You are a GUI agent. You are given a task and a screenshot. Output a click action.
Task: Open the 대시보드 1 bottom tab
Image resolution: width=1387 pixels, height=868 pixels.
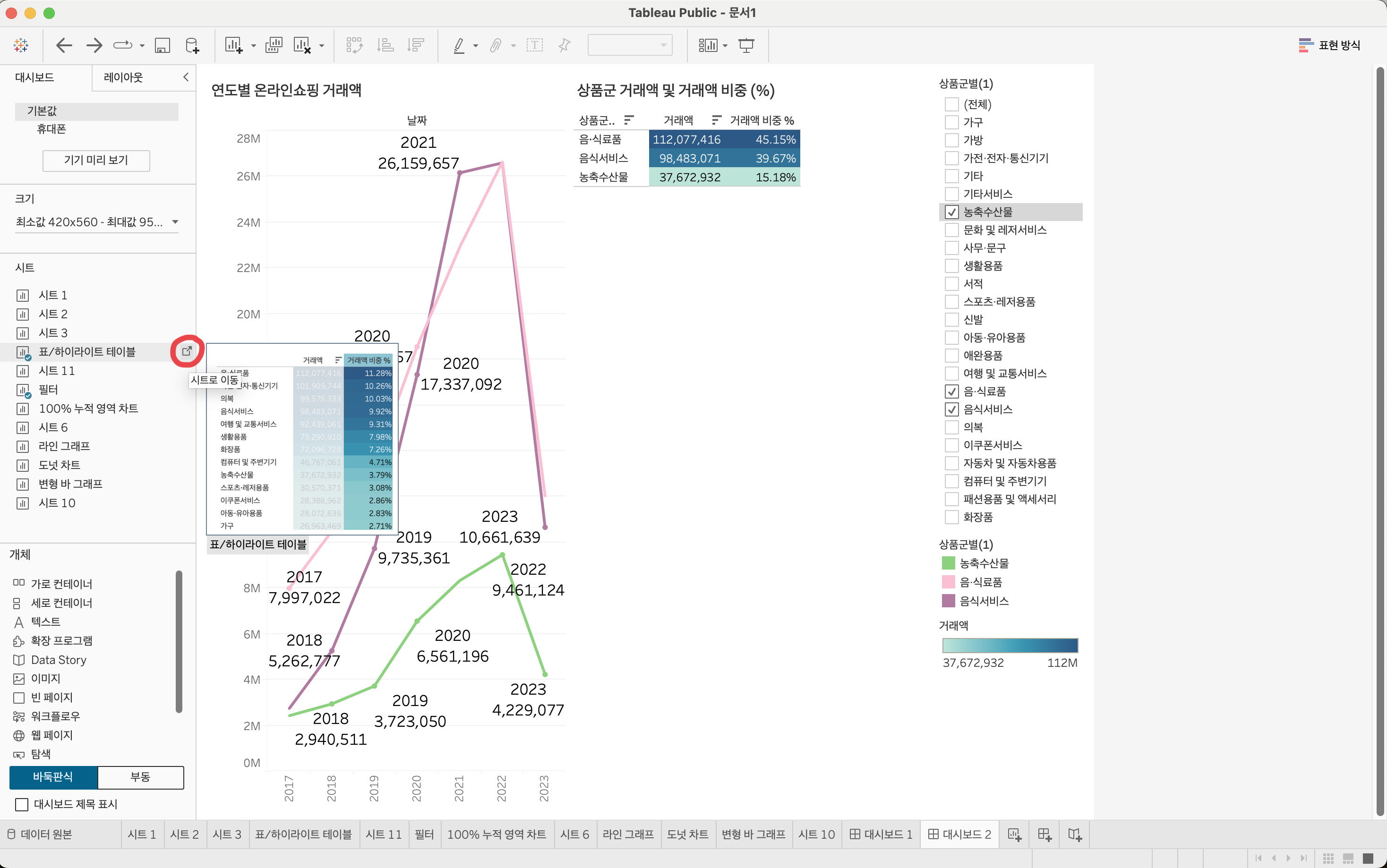881,834
